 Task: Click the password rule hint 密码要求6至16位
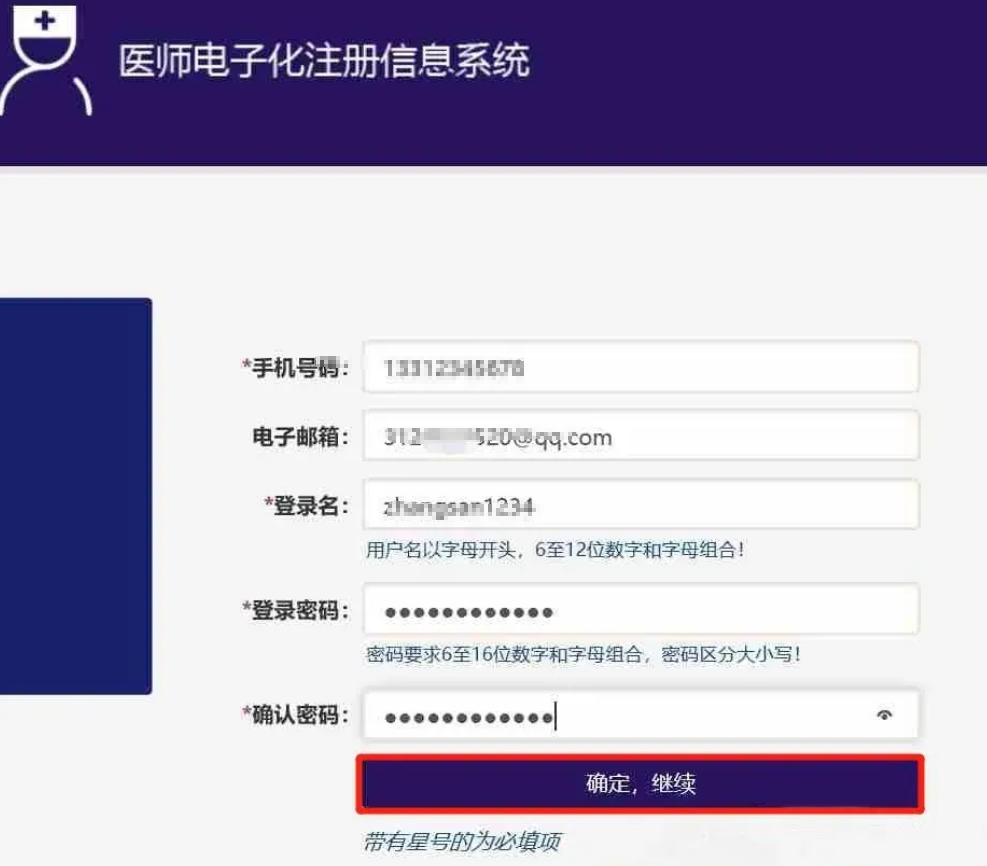pos(584,655)
